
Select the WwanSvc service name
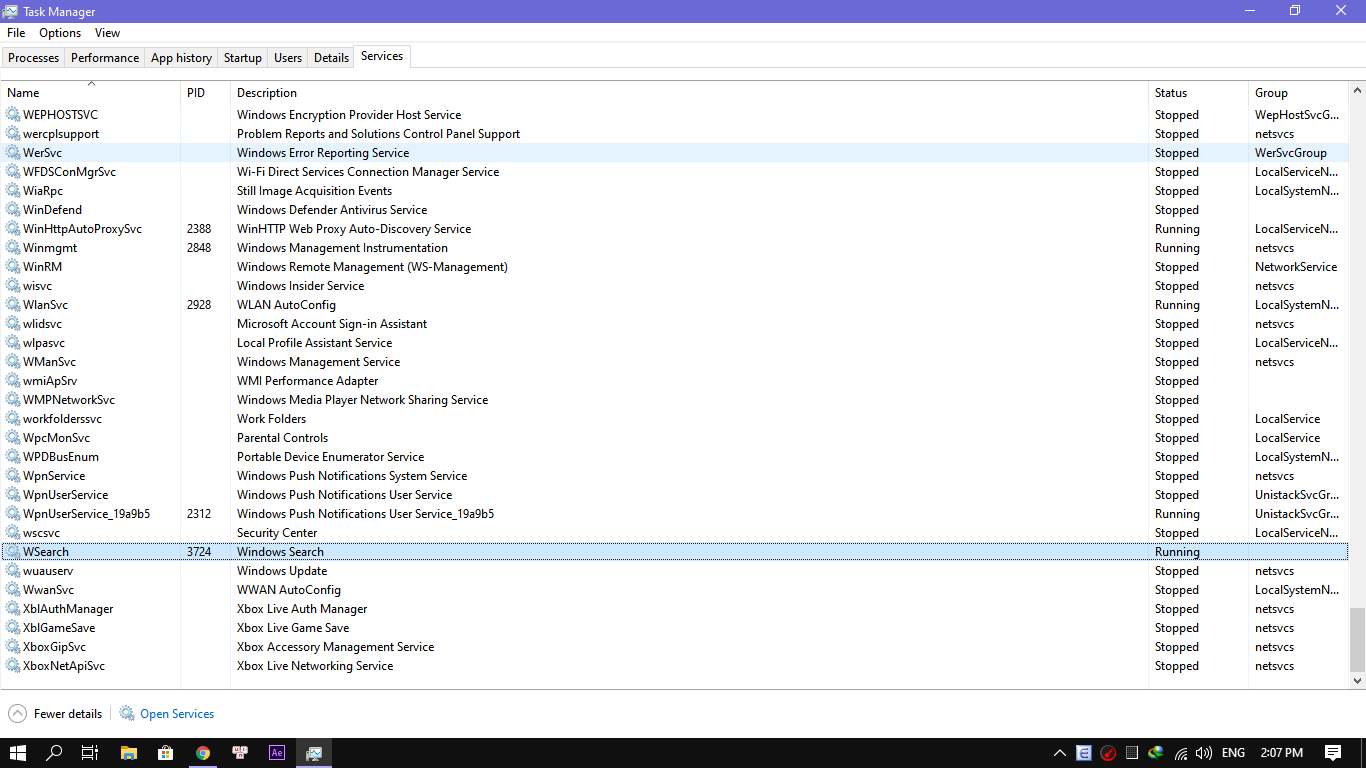48,590
